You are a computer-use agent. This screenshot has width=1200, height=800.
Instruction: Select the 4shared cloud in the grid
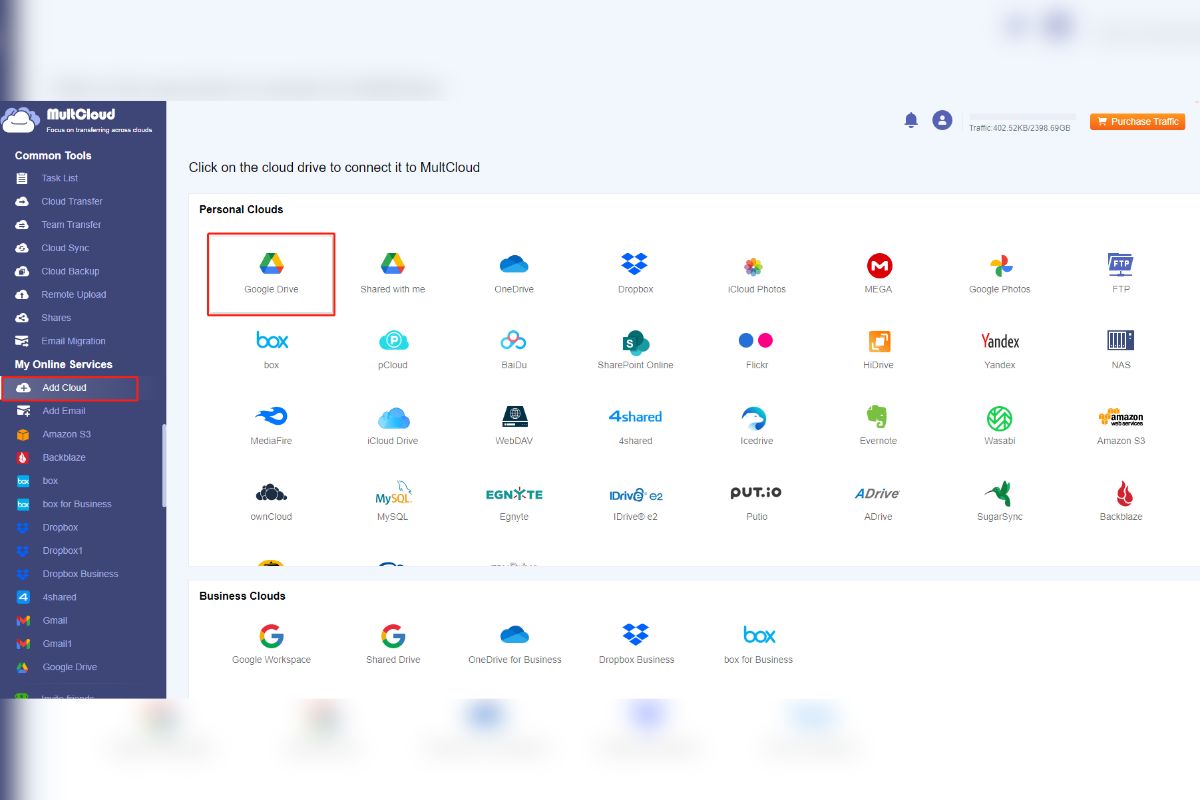635,426
